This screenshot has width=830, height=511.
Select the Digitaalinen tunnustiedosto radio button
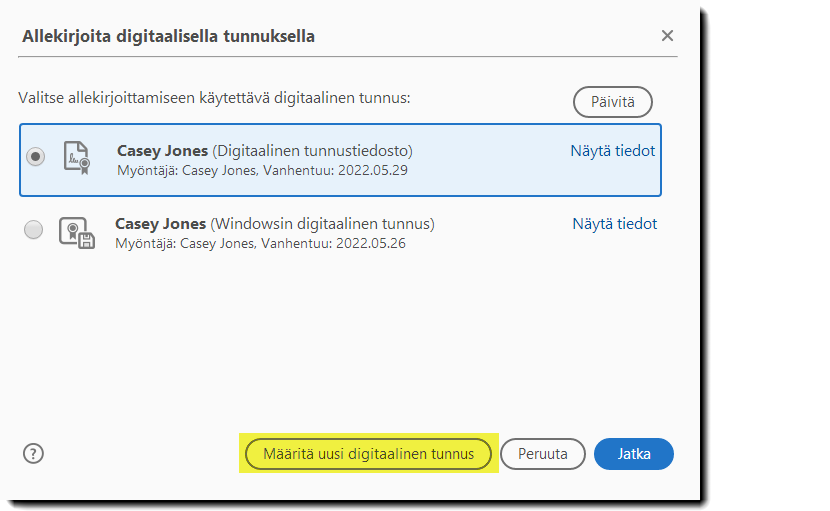tap(36, 157)
